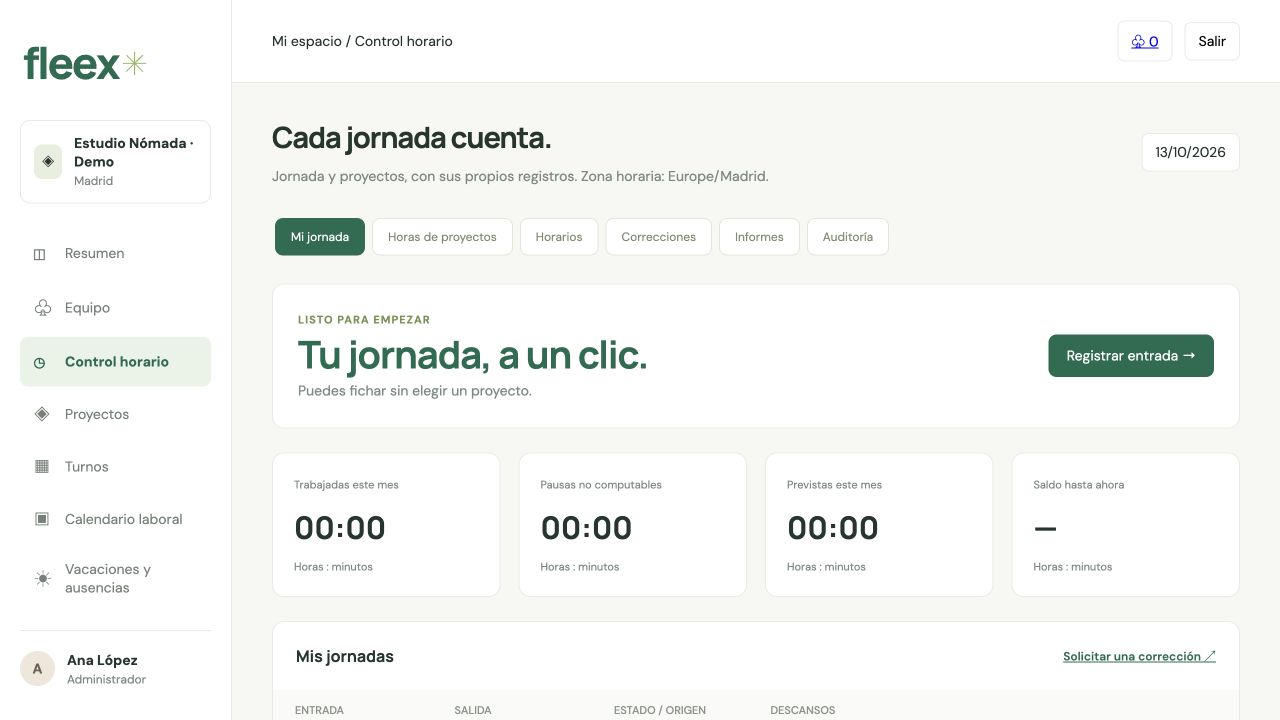Open Vacaciones y ausencias

tap(115, 579)
